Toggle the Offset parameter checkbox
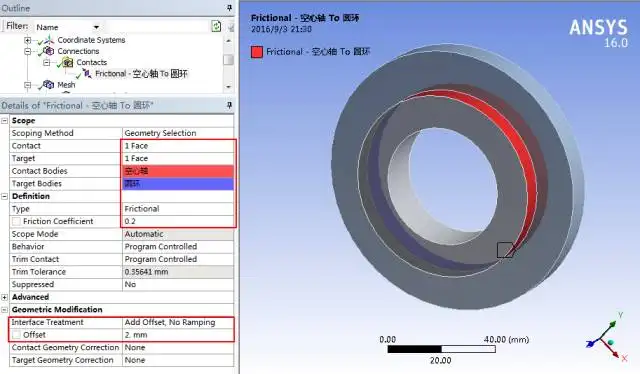The image size is (640, 374). tap(16, 335)
